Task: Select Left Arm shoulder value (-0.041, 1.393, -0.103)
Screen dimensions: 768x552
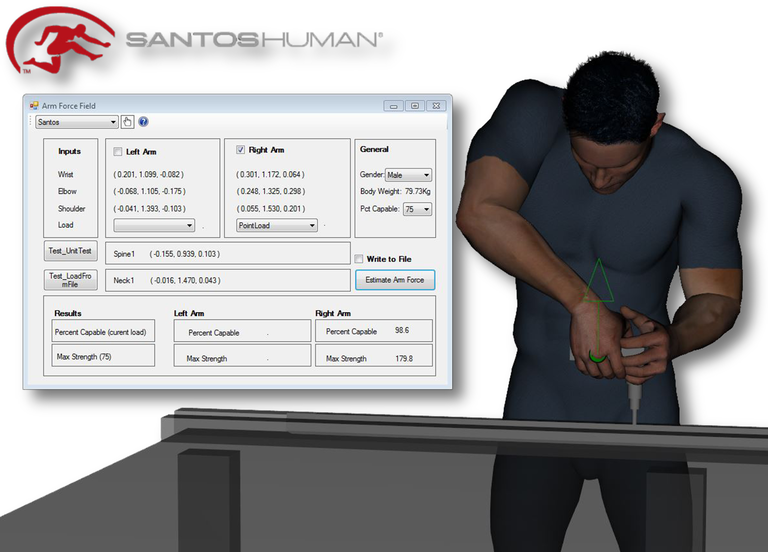Action: tap(149, 209)
